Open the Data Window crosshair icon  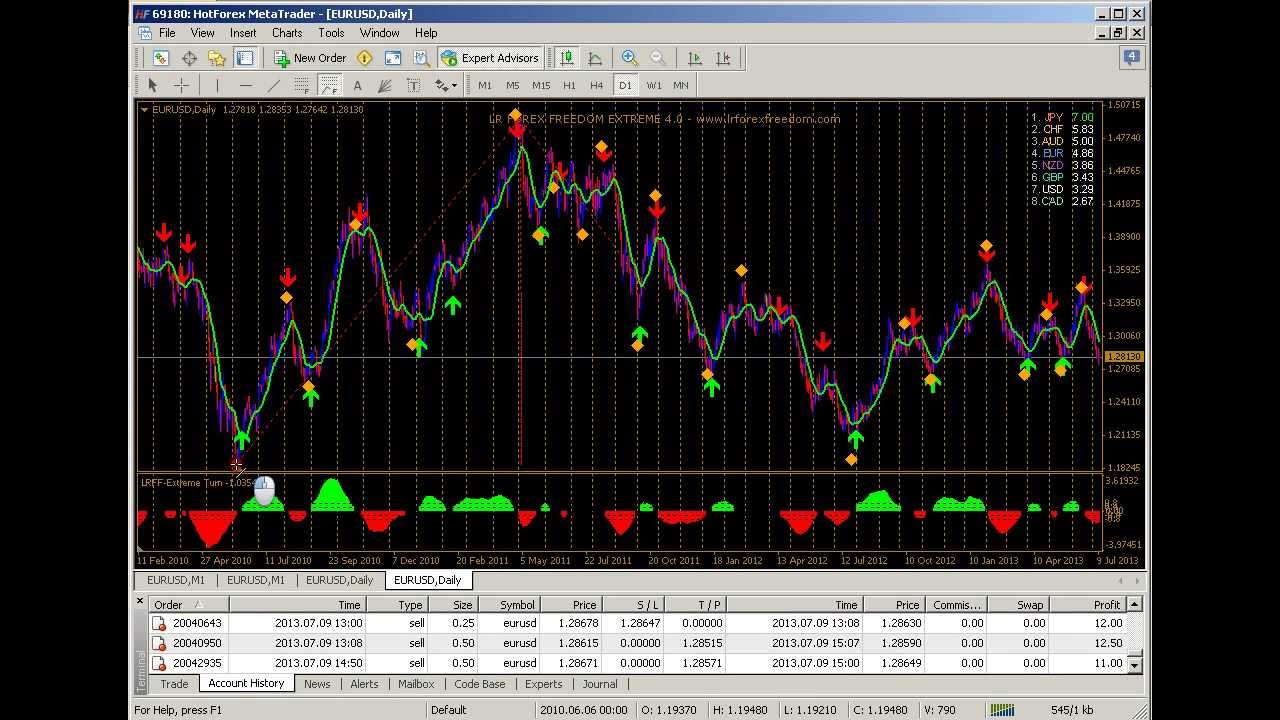189,58
